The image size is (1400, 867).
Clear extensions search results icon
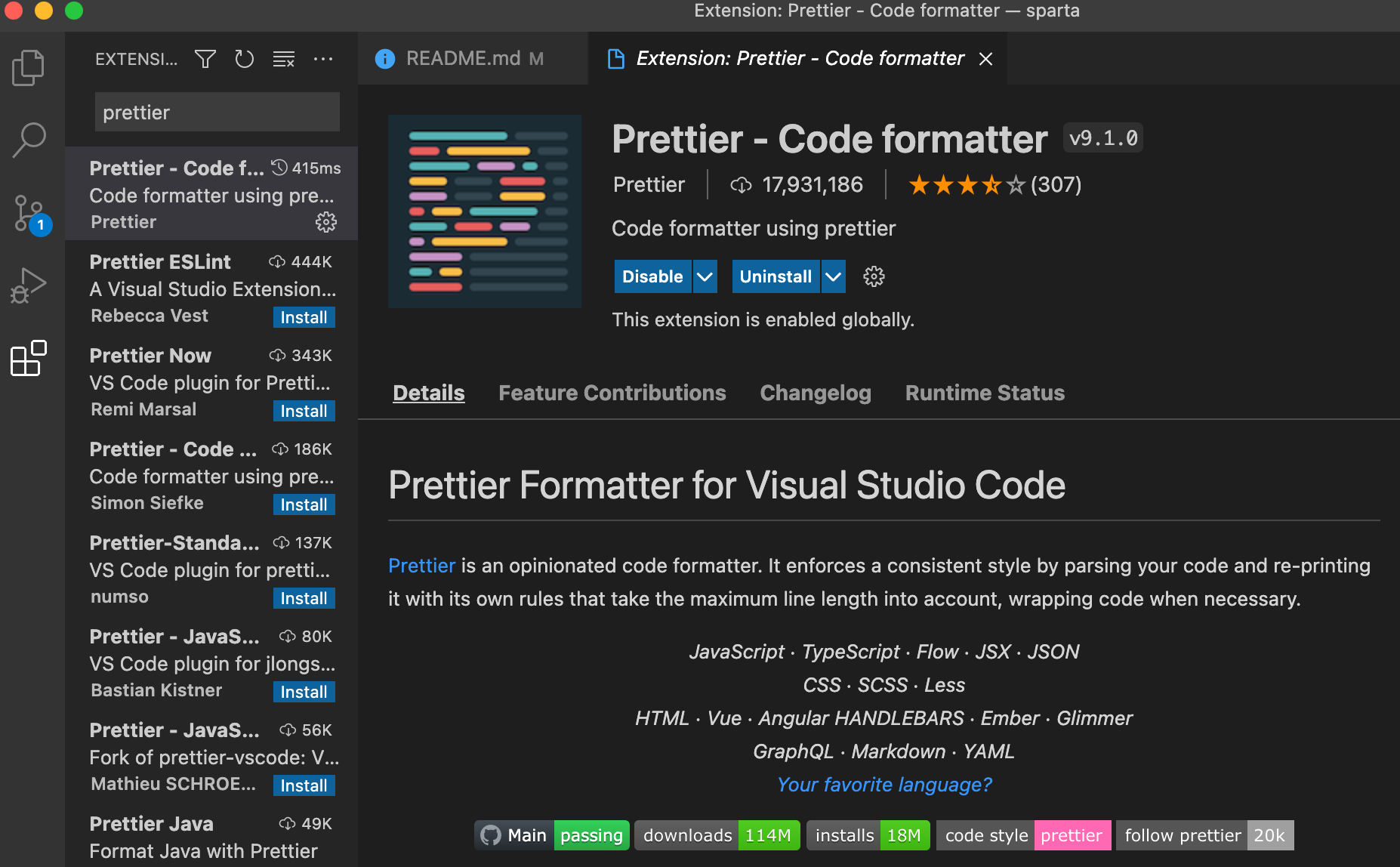284,59
